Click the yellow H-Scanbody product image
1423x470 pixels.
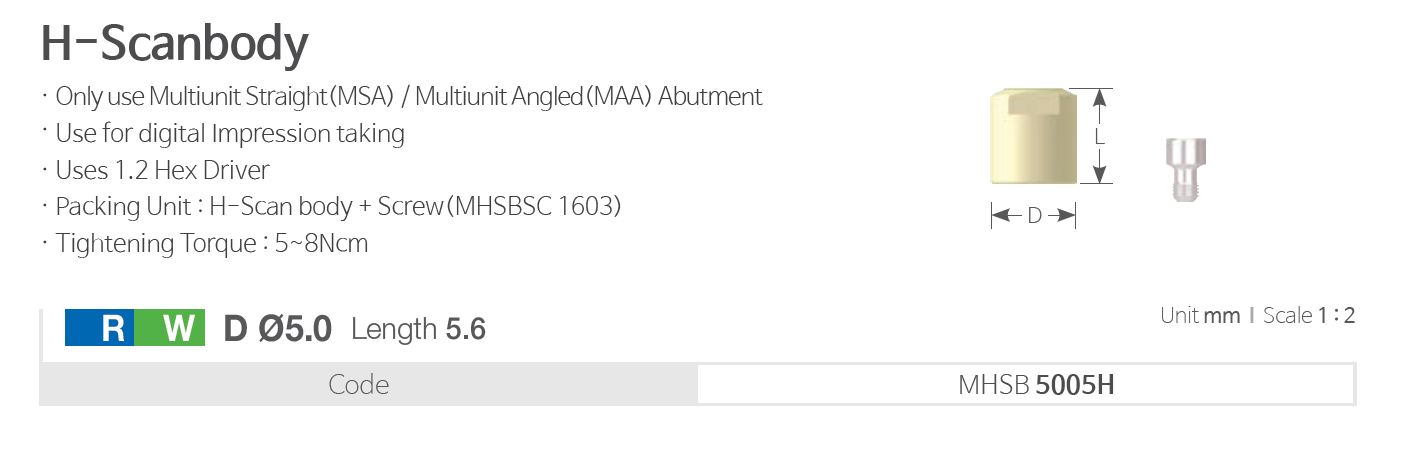[1034, 137]
